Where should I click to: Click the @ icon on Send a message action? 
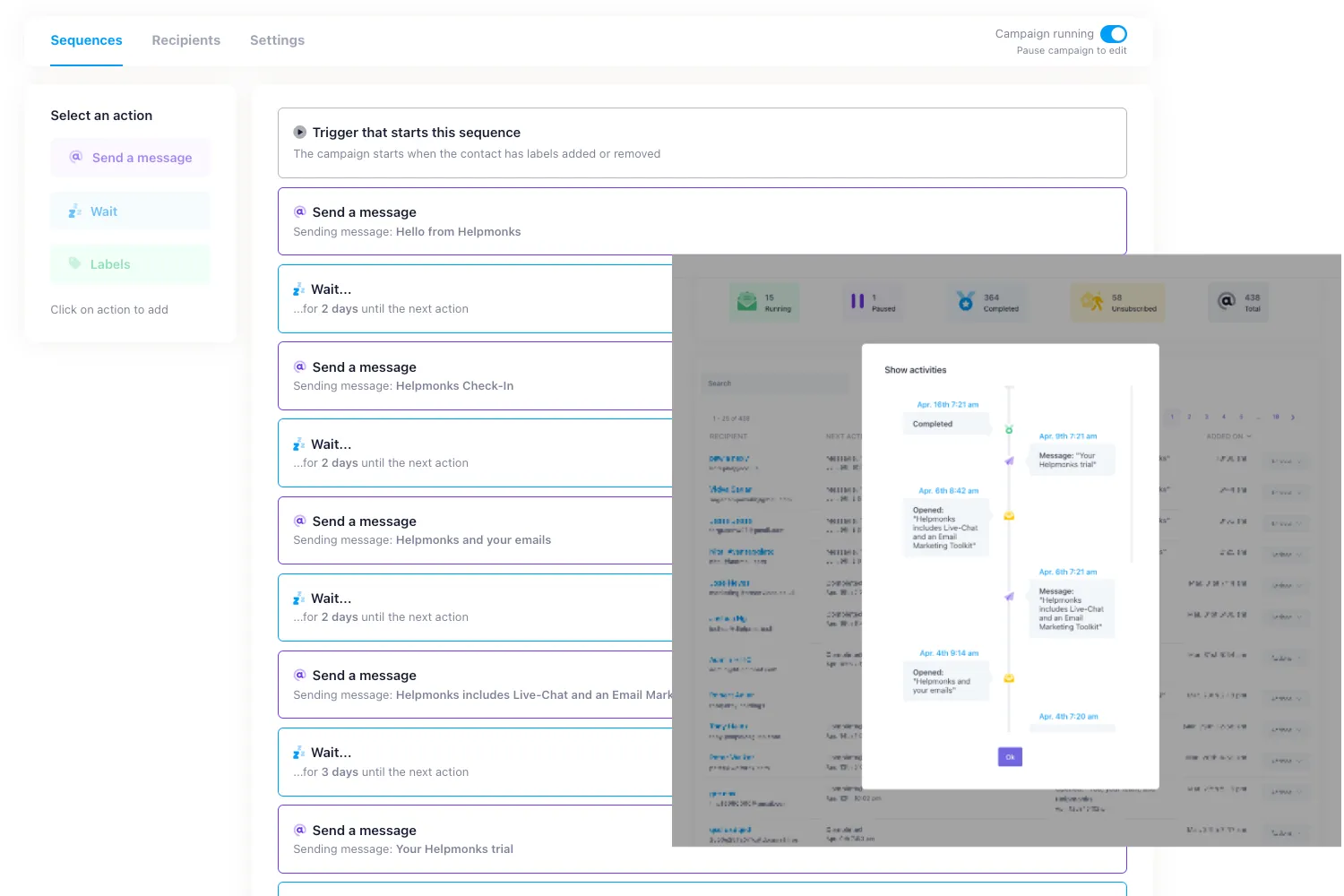click(76, 157)
